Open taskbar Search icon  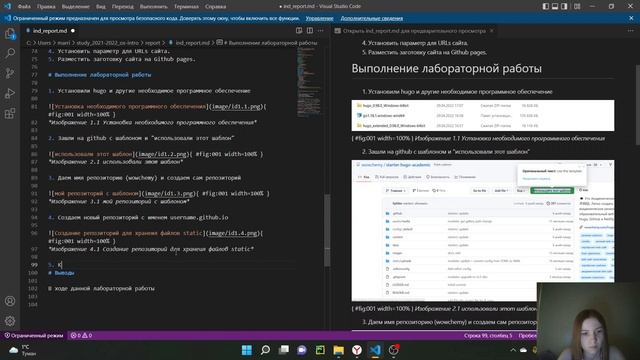[265, 350]
